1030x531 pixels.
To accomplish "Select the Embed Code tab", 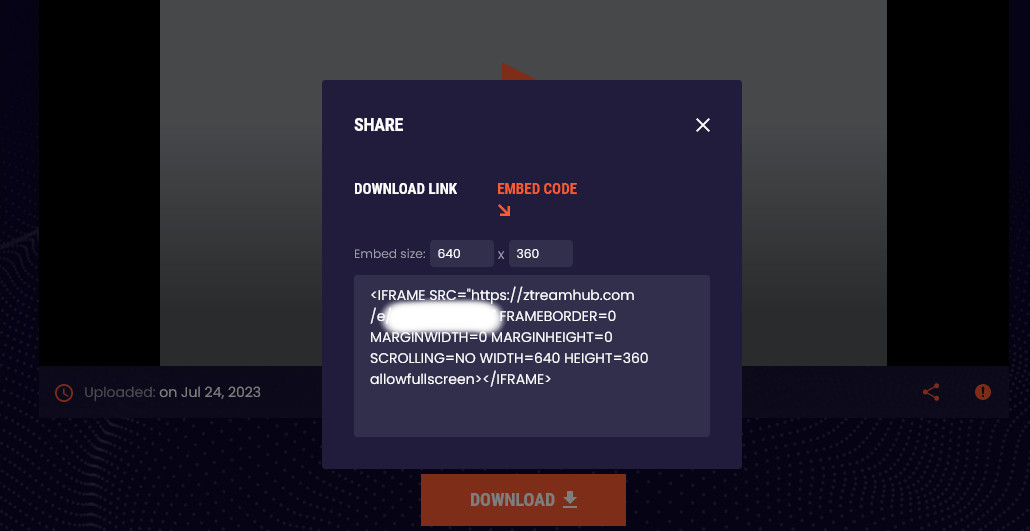I will 537,189.
